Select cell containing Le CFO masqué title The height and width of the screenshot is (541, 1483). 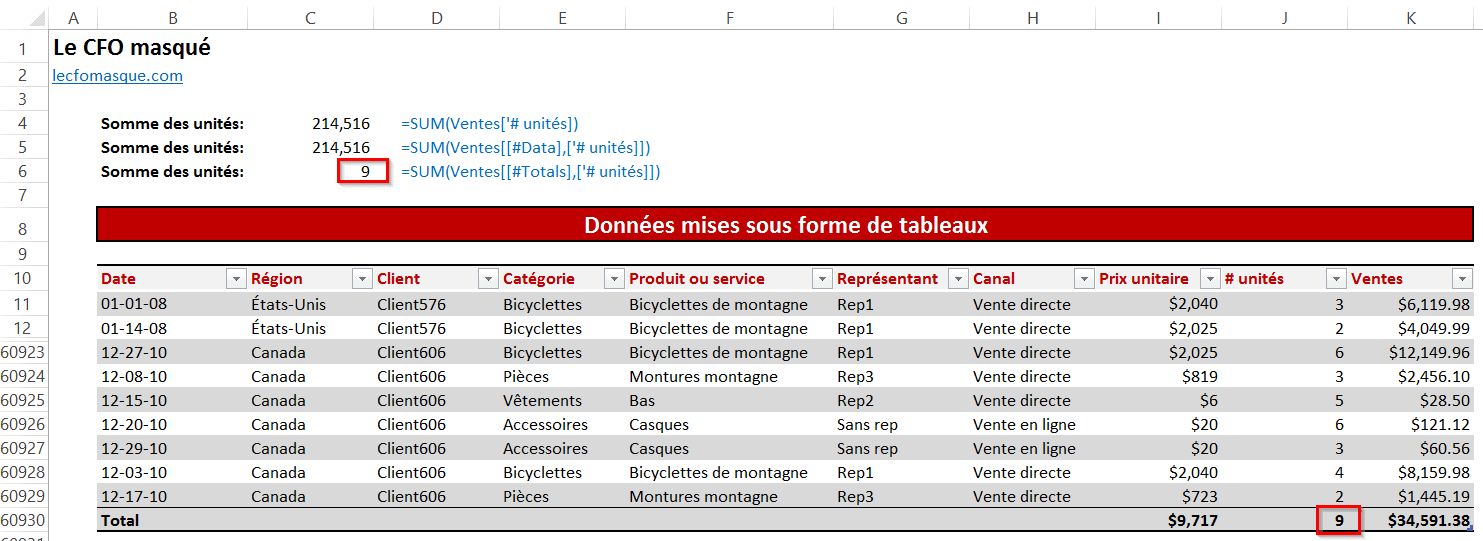[132, 47]
